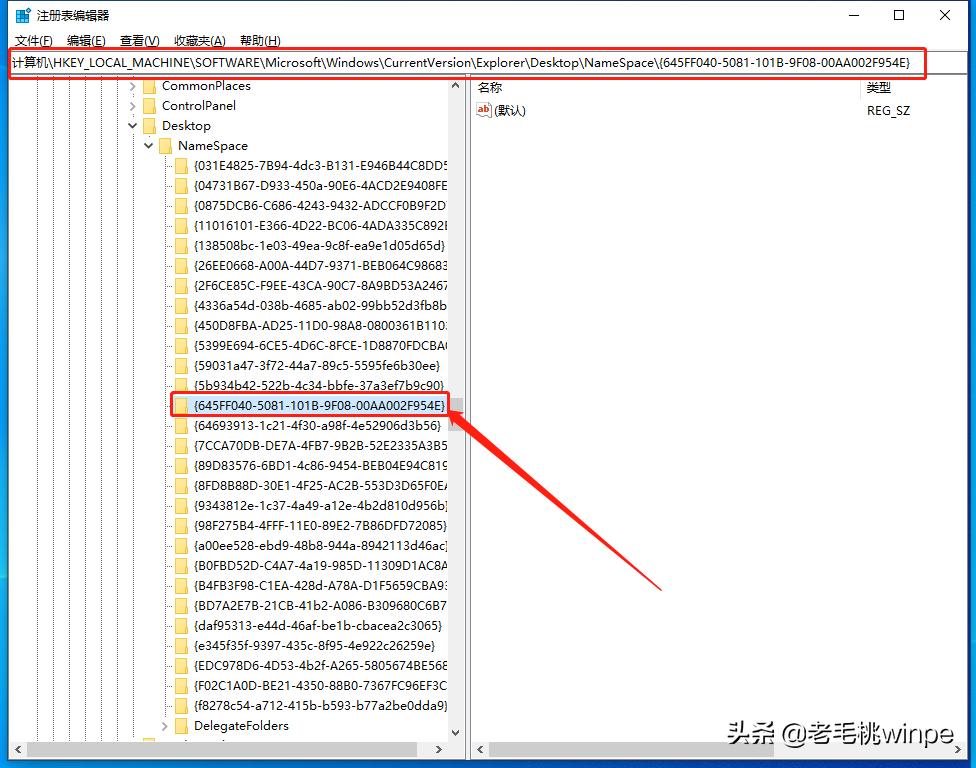The width and height of the screenshot is (976, 768).
Task: Click folder icon of {11016101-E366 key
Action: tap(181, 225)
